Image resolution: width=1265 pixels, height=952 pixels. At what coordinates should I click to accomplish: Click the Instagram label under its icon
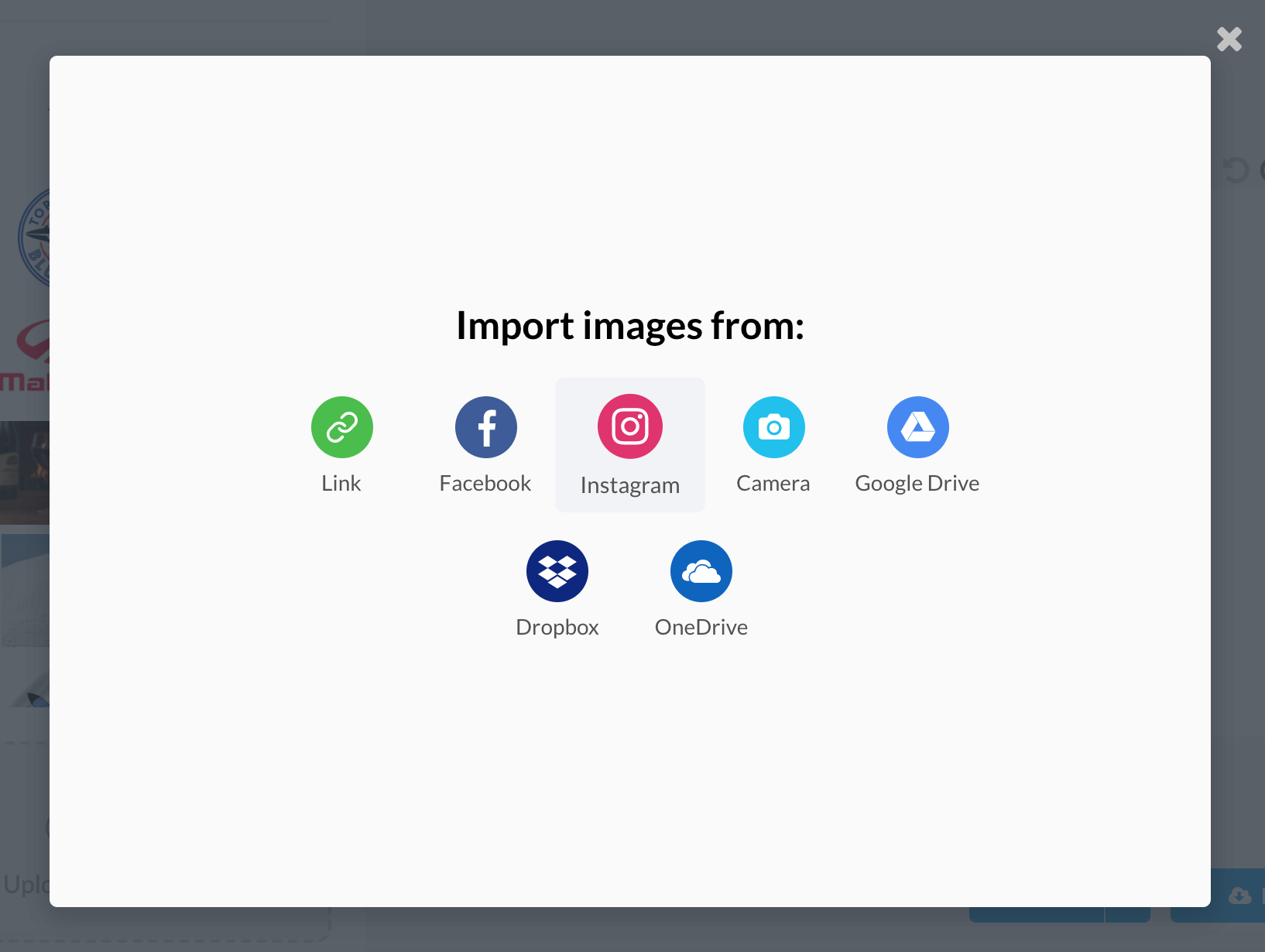coord(629,485)
